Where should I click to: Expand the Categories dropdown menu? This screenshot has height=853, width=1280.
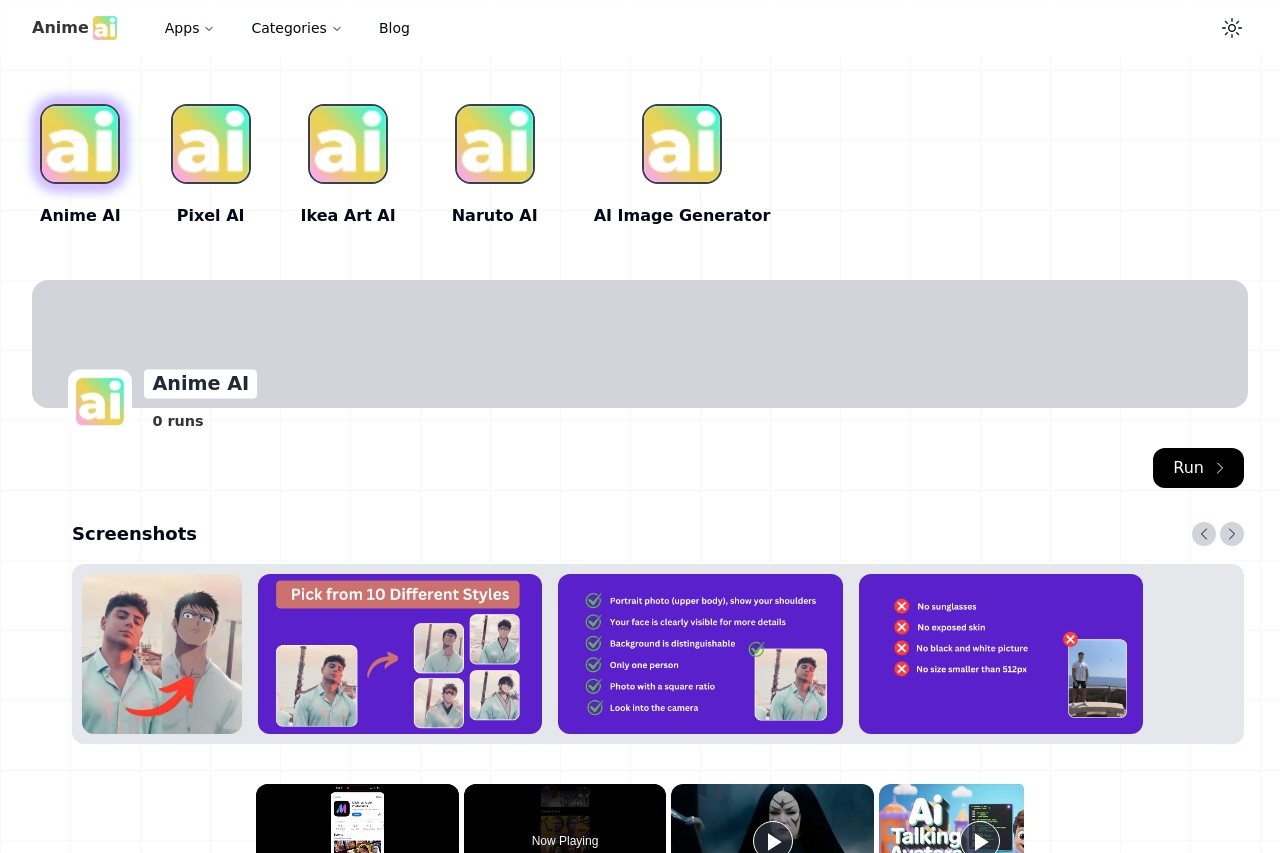[x=296, y=28]
